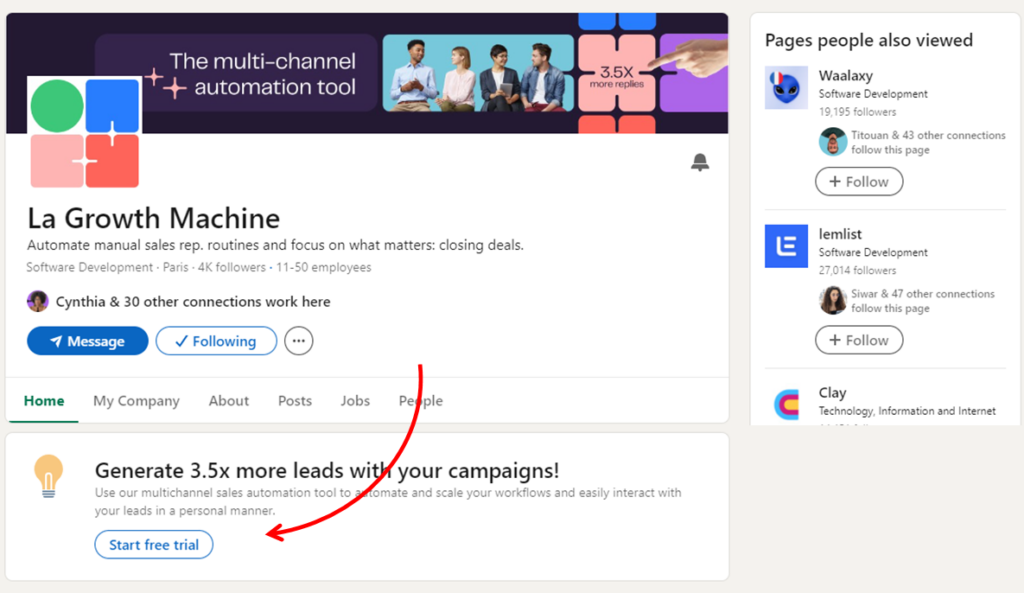Click the Clay company logo
Screen dimensions: 1024x593
786,404
